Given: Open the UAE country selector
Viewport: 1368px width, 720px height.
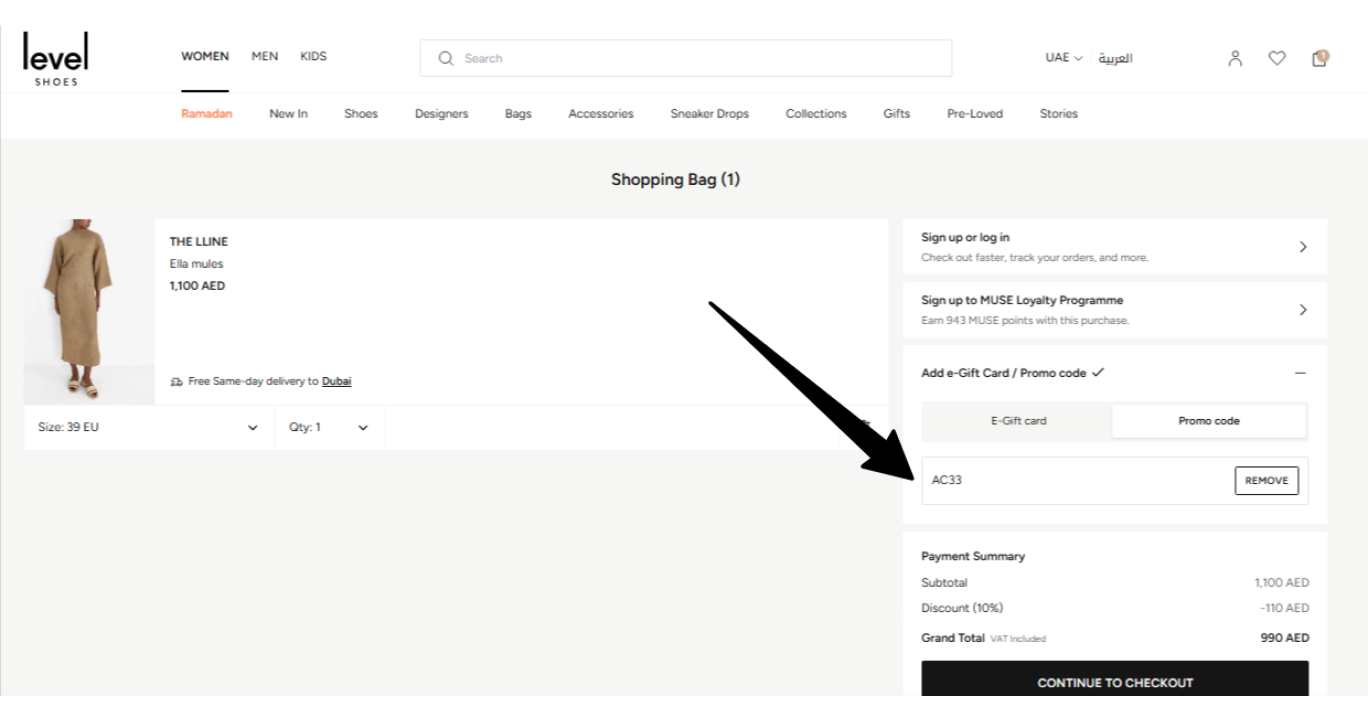Looking at the screenshot, I should pos(1064,58).
